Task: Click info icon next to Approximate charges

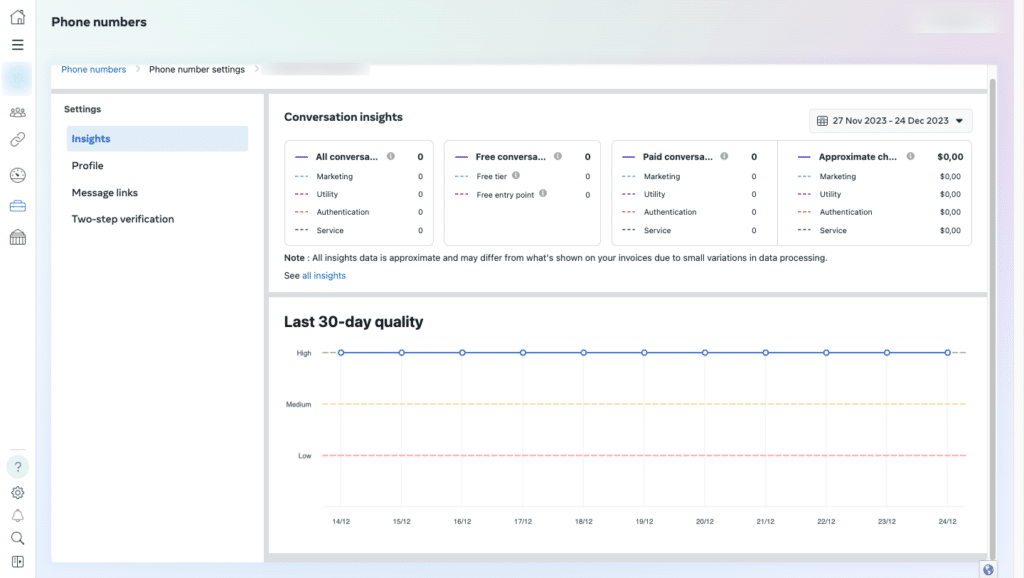Action: (910, 156)
